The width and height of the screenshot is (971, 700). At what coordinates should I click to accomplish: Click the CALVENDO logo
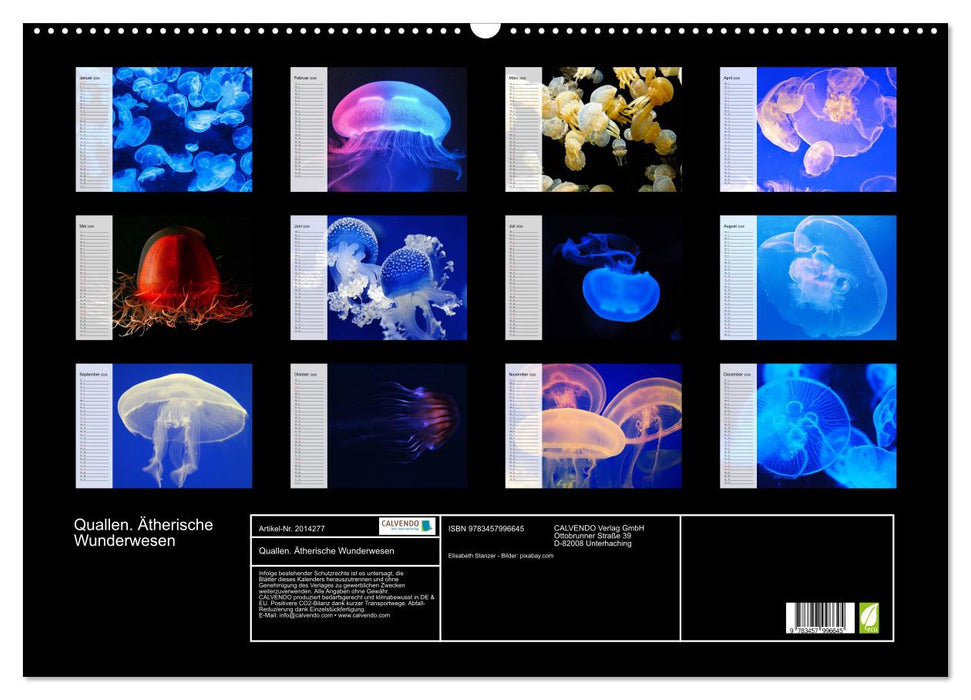407,526
